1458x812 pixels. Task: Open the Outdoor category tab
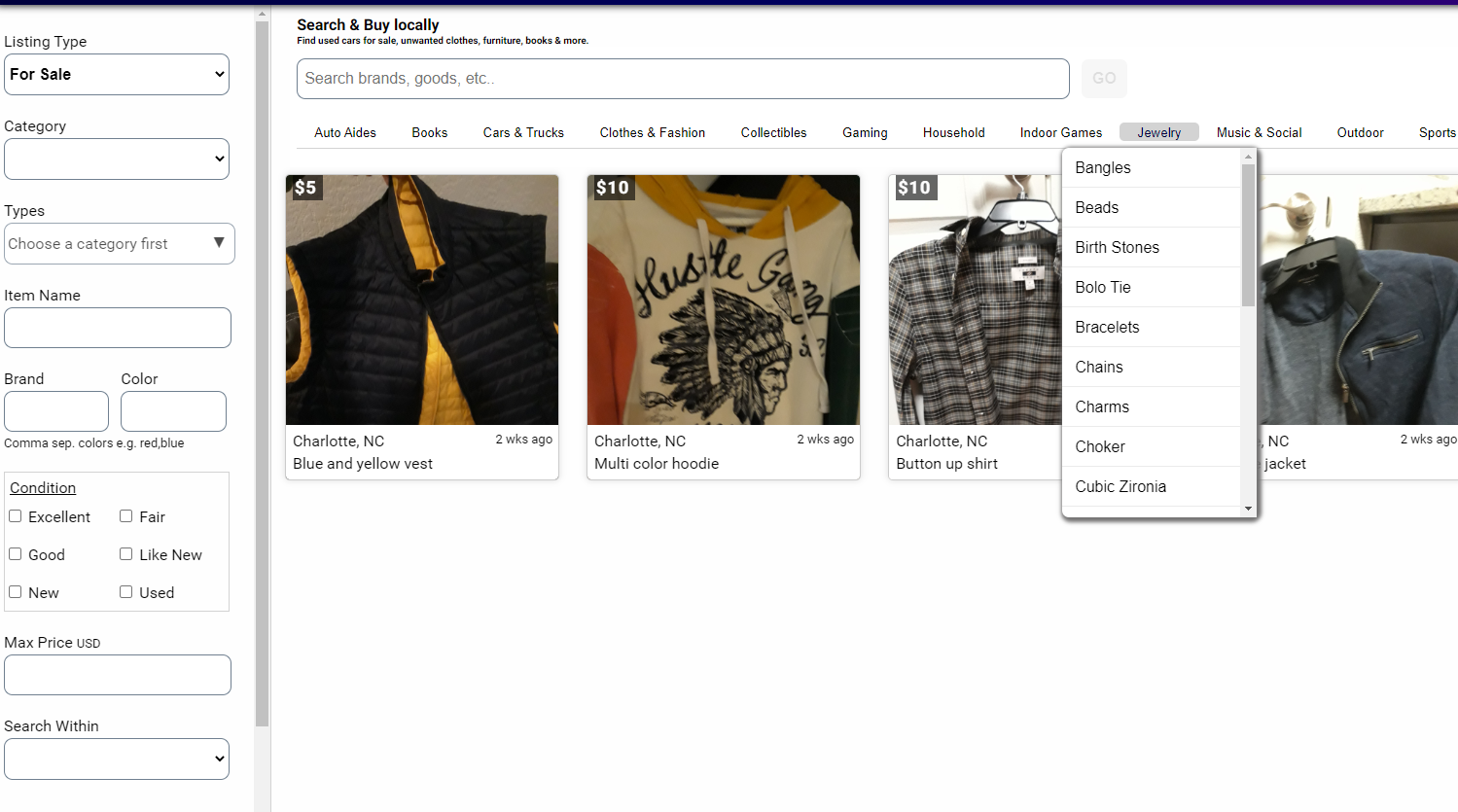pyautogui.click(x=1361, y=133)
